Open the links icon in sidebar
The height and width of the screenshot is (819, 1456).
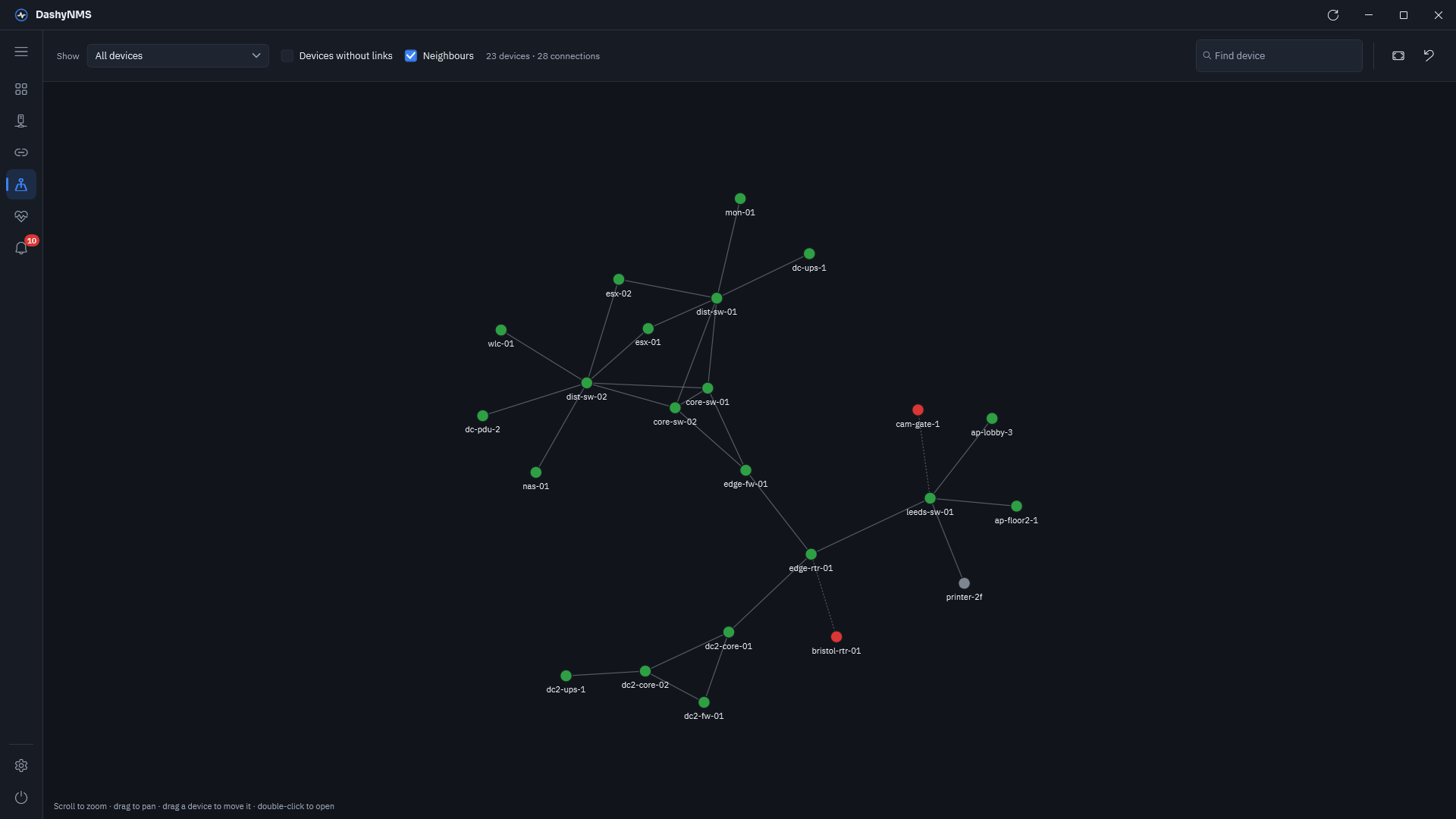tap(21, 152)
